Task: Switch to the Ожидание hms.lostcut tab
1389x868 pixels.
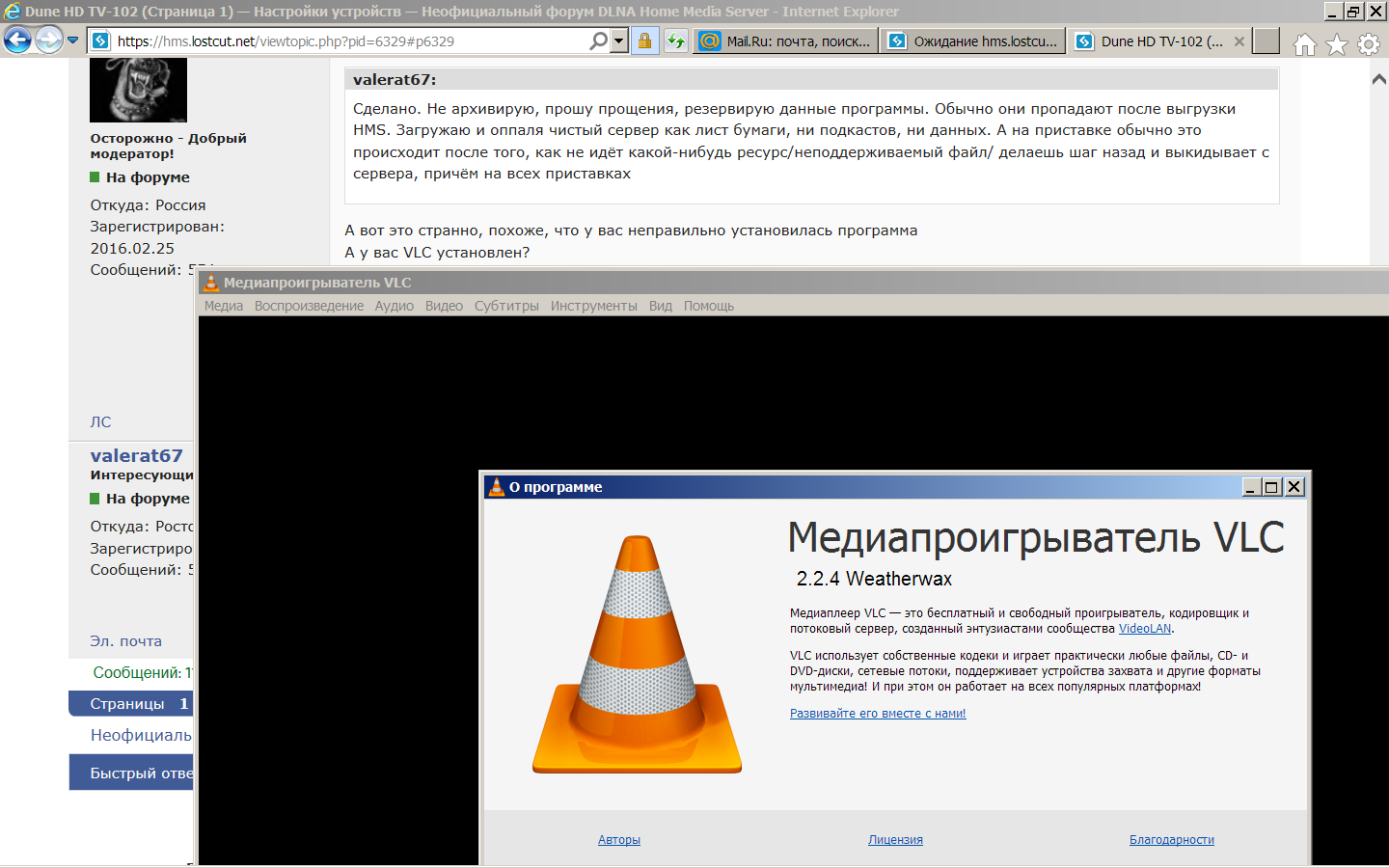Action: 972,41
